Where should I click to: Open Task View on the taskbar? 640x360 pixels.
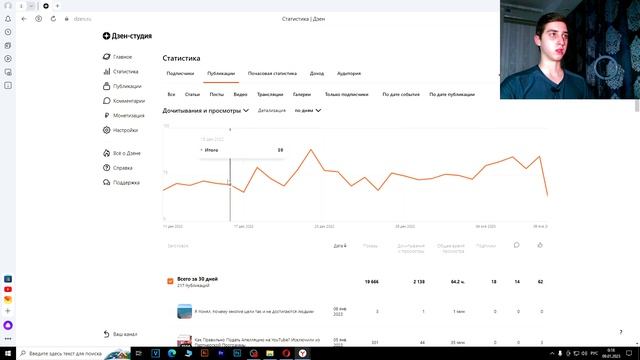click(139, 353)
